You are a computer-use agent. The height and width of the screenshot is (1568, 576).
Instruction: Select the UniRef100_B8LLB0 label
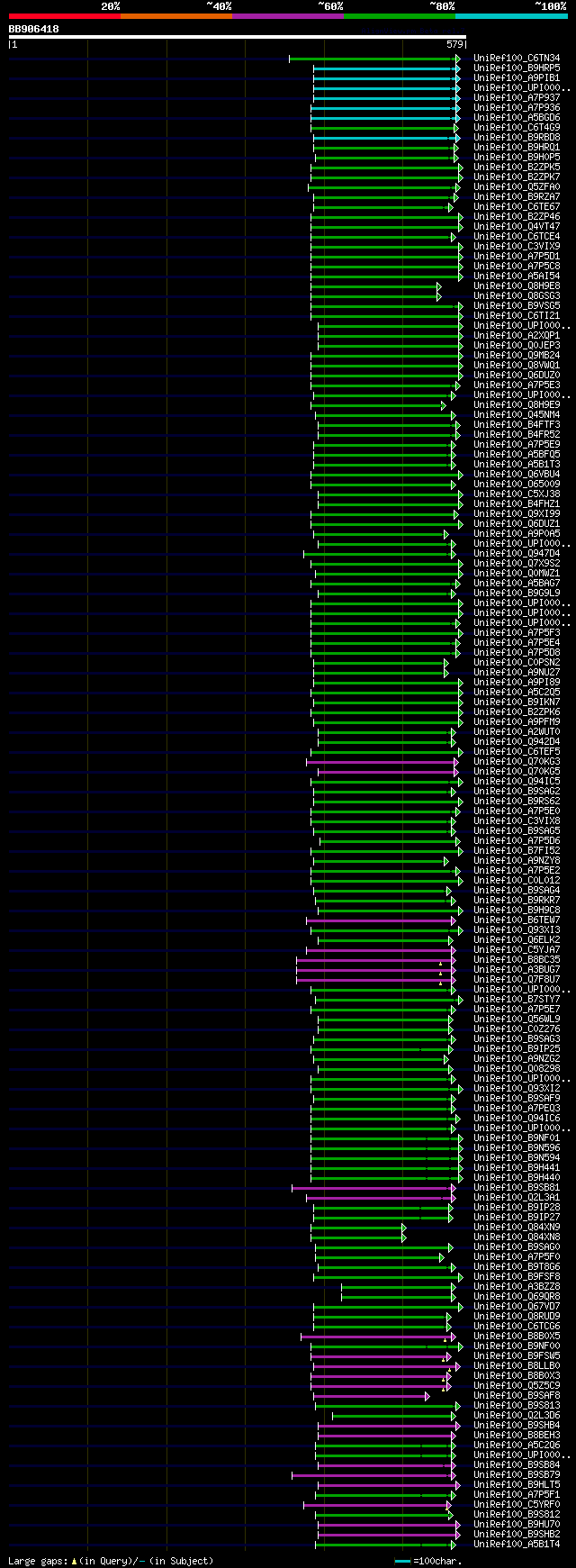517,1366
